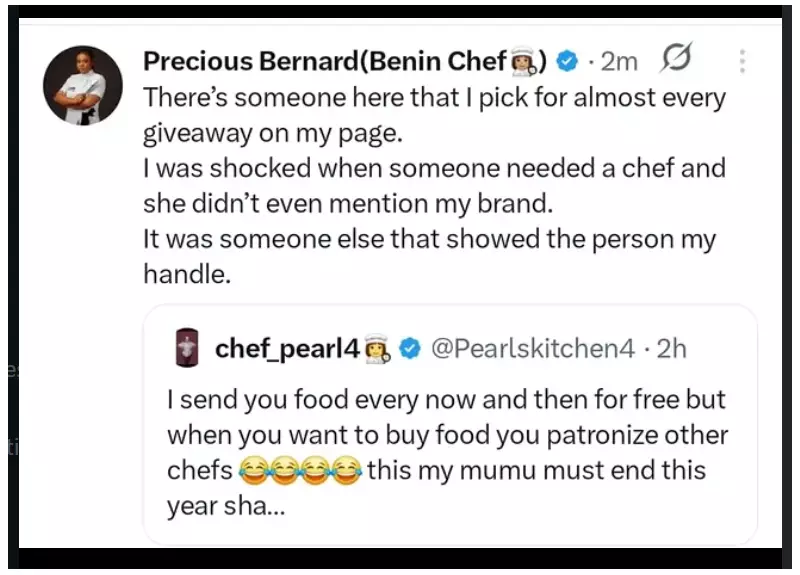
Task: Click the last laughing emoji in quoted post
Action: (x=347, y=471)
